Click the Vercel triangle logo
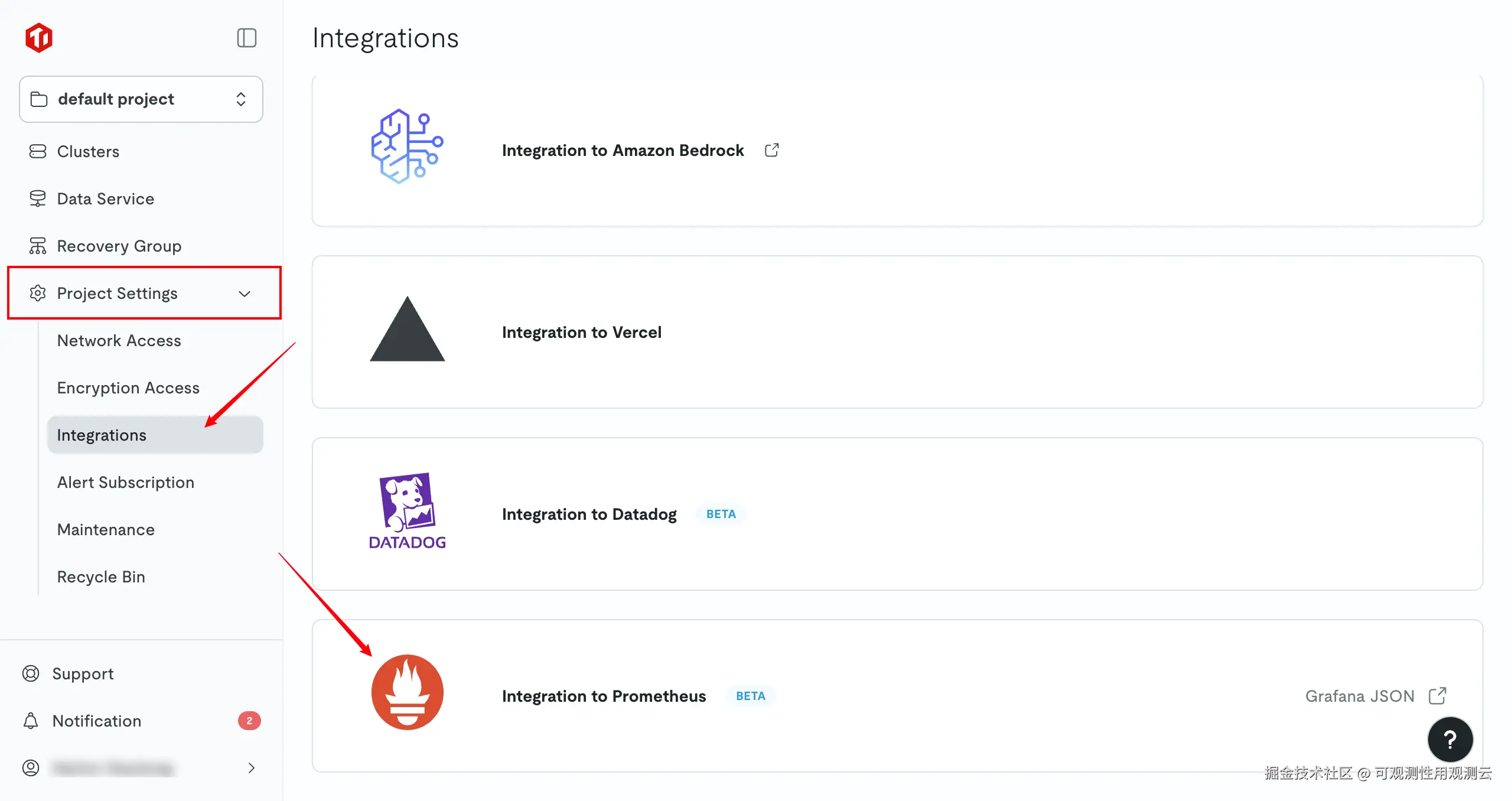The width and height of the screenshot is (1512, 801). 407,329
